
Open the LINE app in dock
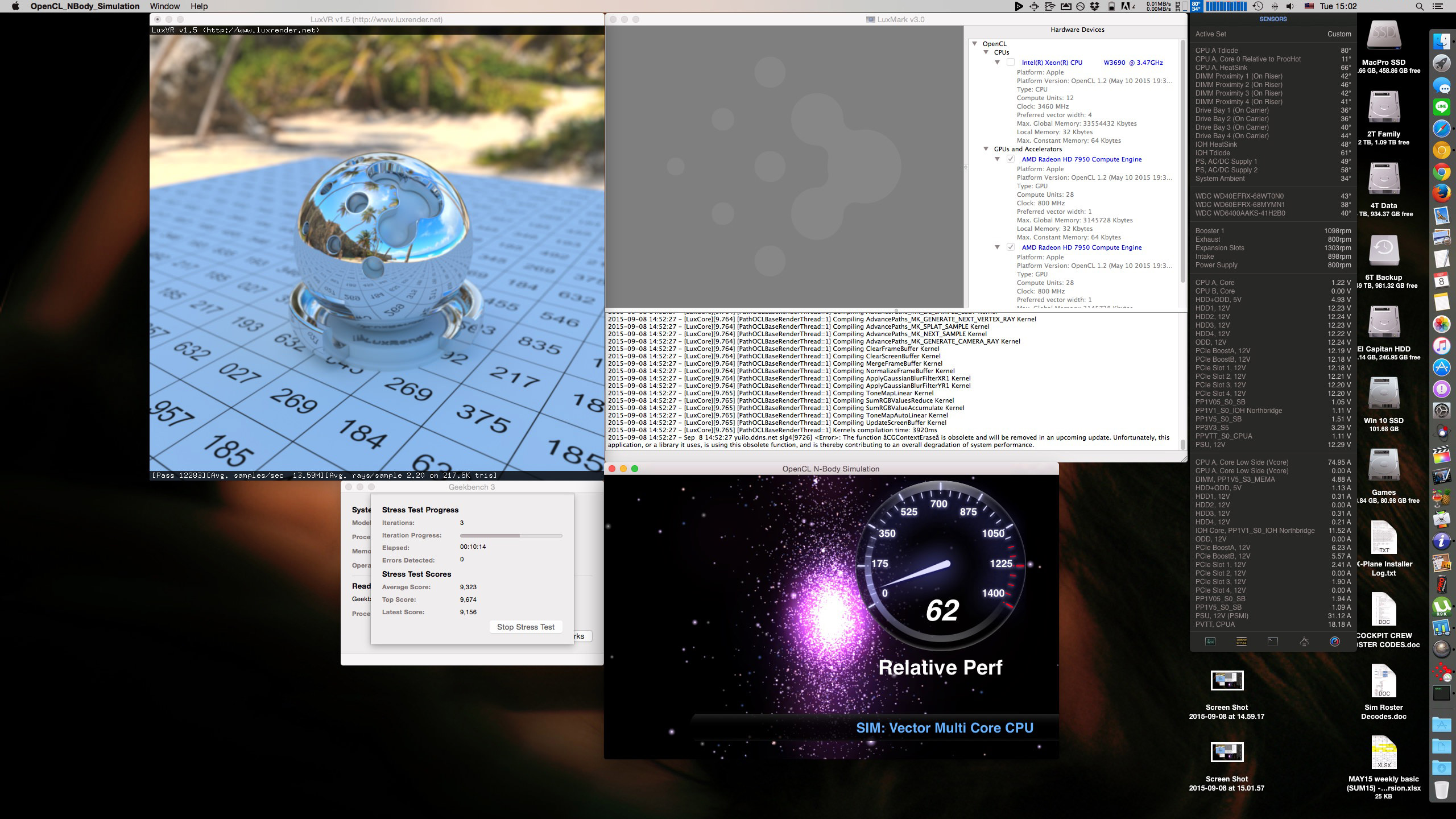pos(1442,106)
